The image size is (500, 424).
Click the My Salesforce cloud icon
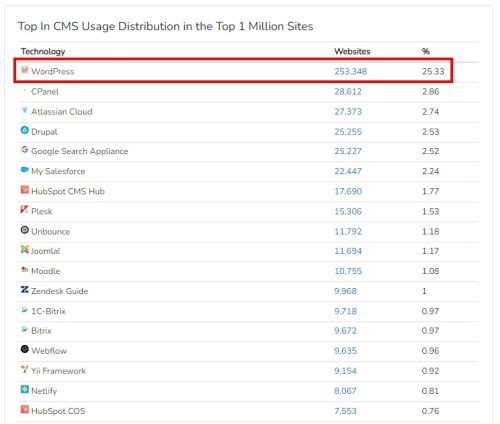pos(25,170)
